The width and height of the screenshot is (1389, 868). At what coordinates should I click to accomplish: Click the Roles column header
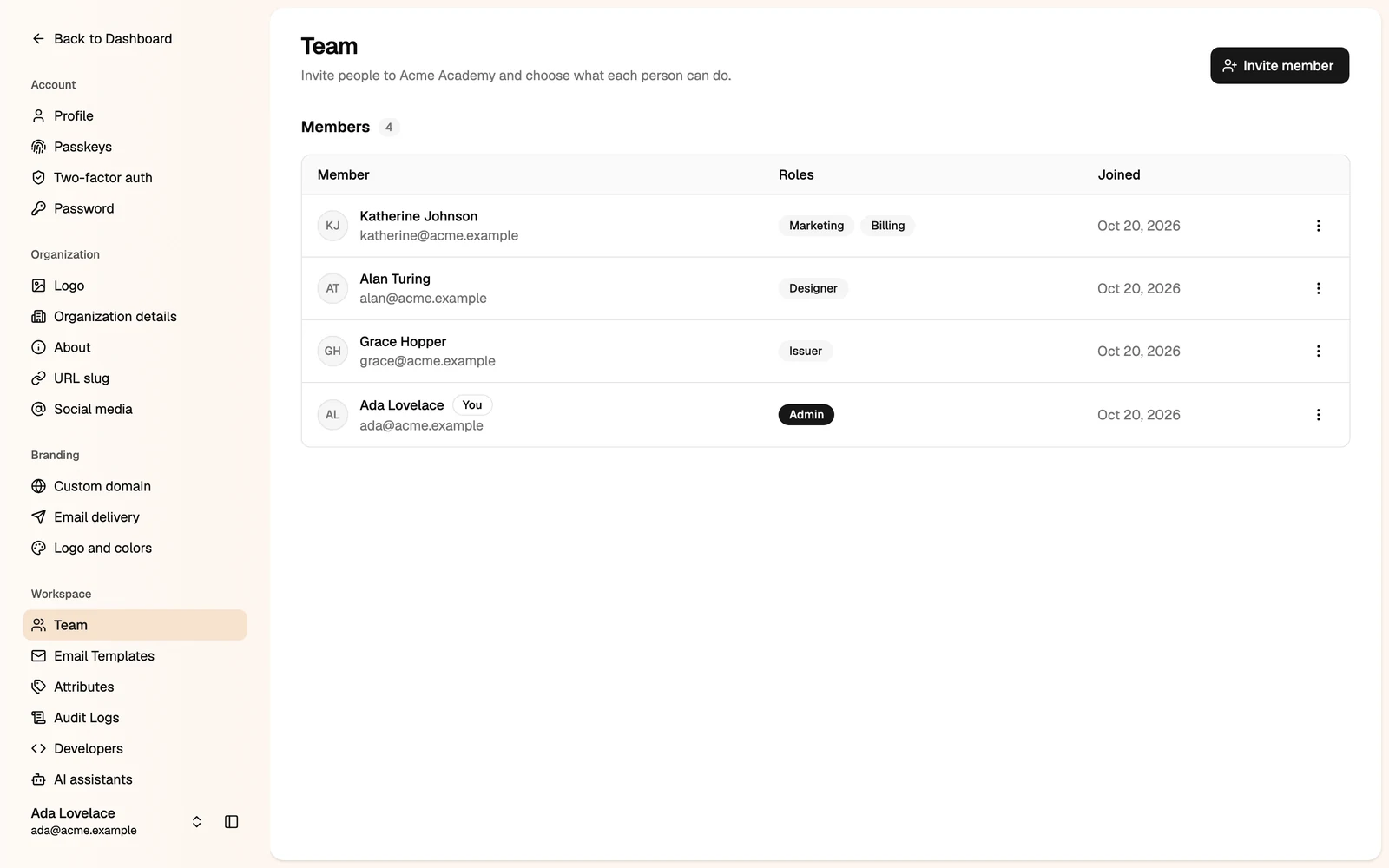796,174
